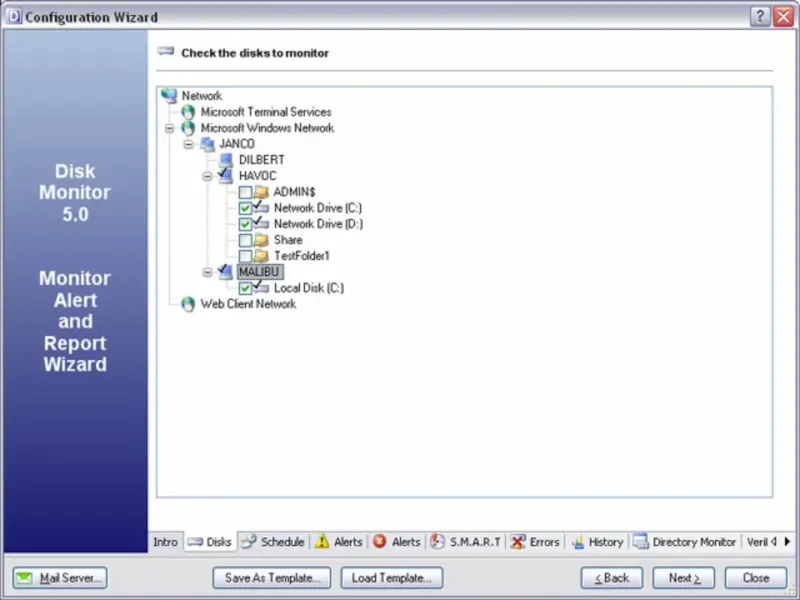Click the Close button at bottom
Image resolution: width=800 pixels, height=600 pixels.
pos(756,578)
